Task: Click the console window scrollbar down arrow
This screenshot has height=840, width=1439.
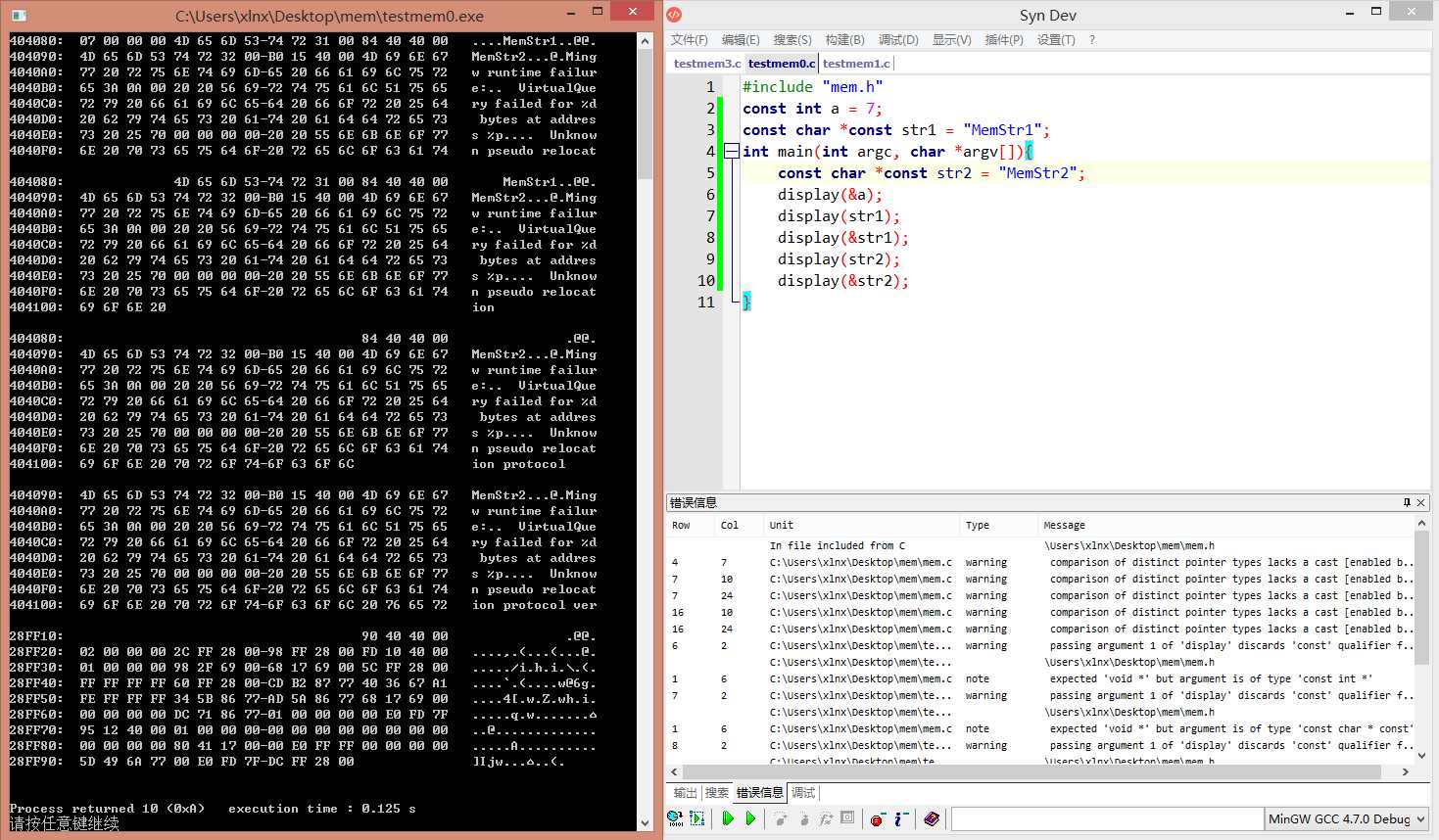Action: pyautogui.click(x=645, y=822)
